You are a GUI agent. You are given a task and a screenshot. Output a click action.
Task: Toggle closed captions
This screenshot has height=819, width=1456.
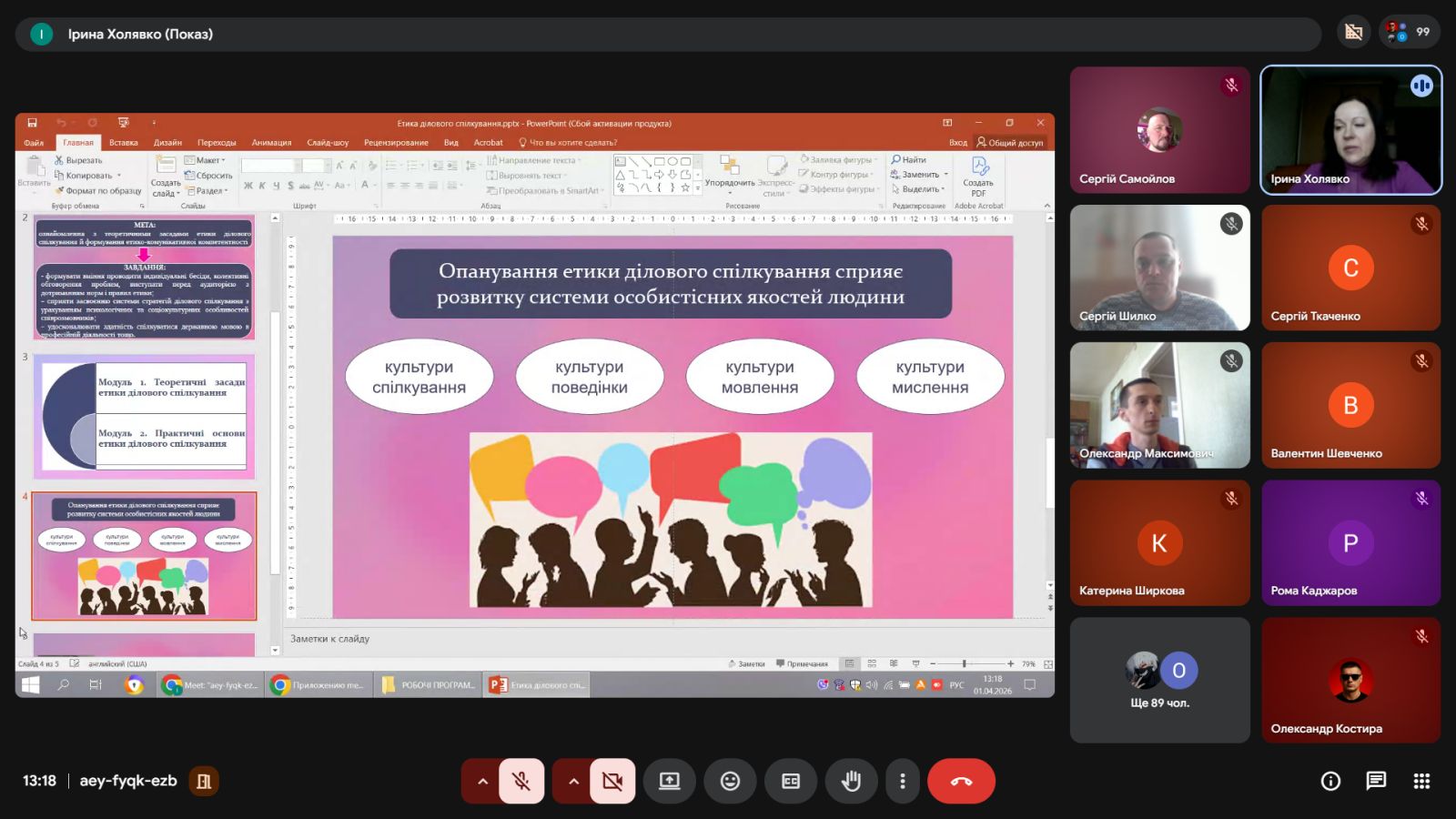point(791,781)
